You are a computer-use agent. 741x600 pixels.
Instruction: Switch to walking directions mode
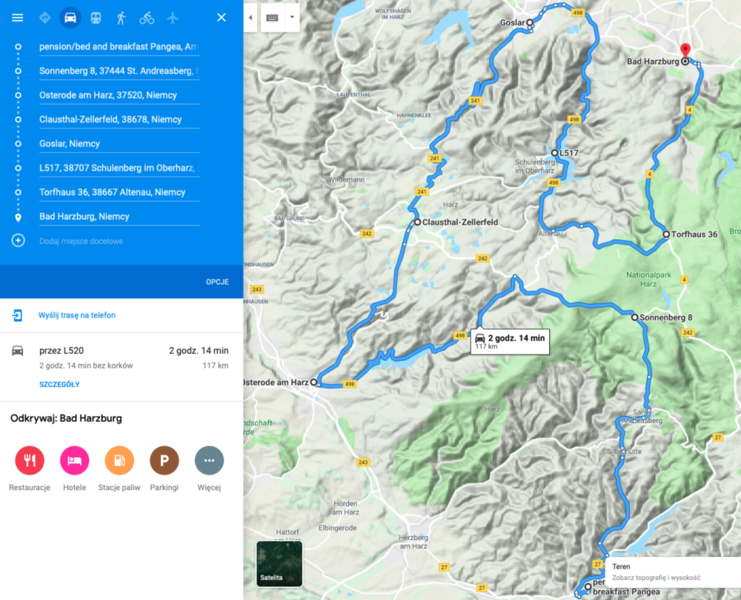(121, 18)
